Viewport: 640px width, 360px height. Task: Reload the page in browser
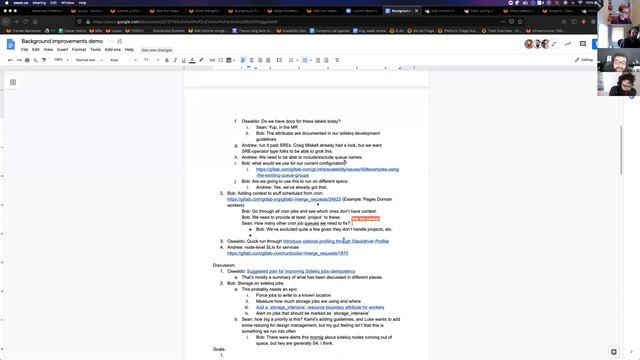[x=25, y=22]
